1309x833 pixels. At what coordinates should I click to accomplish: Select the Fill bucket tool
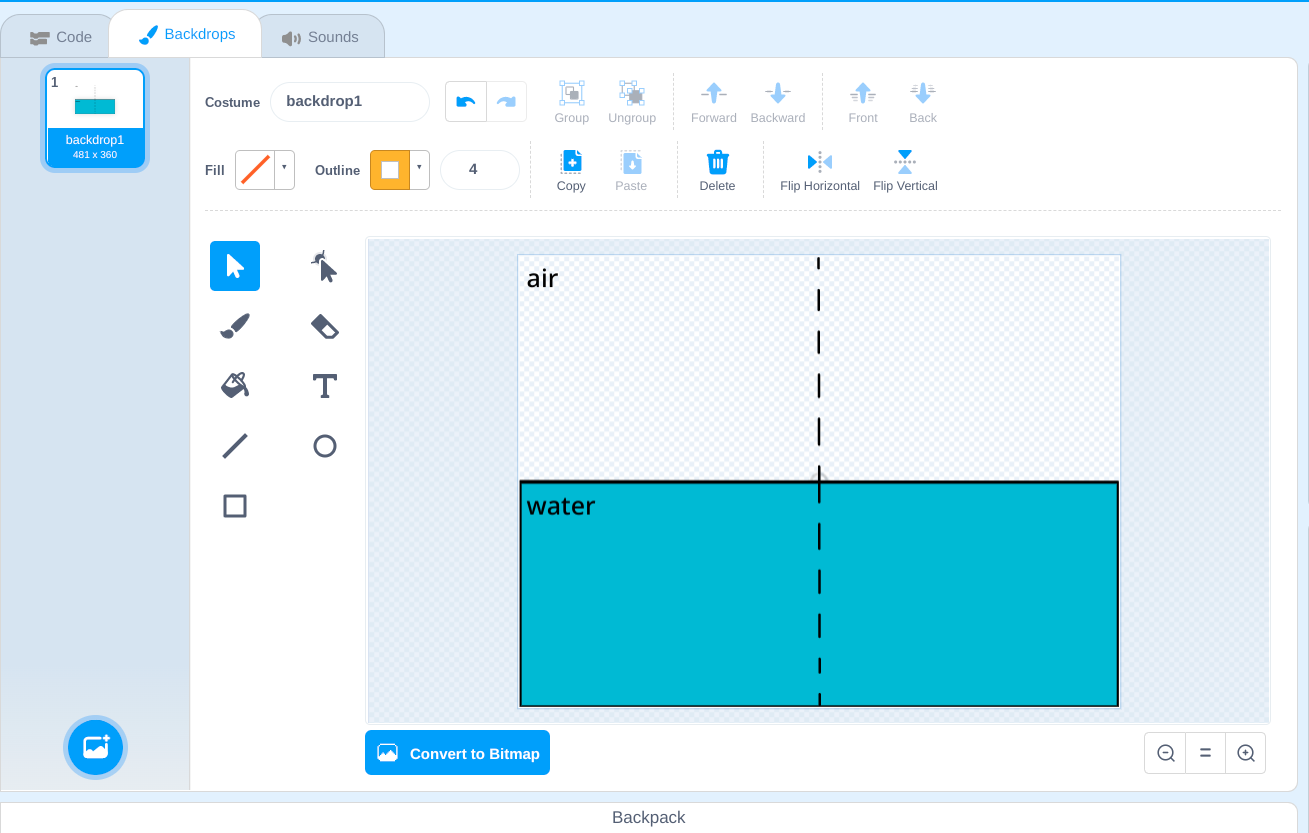click(235, 386)
